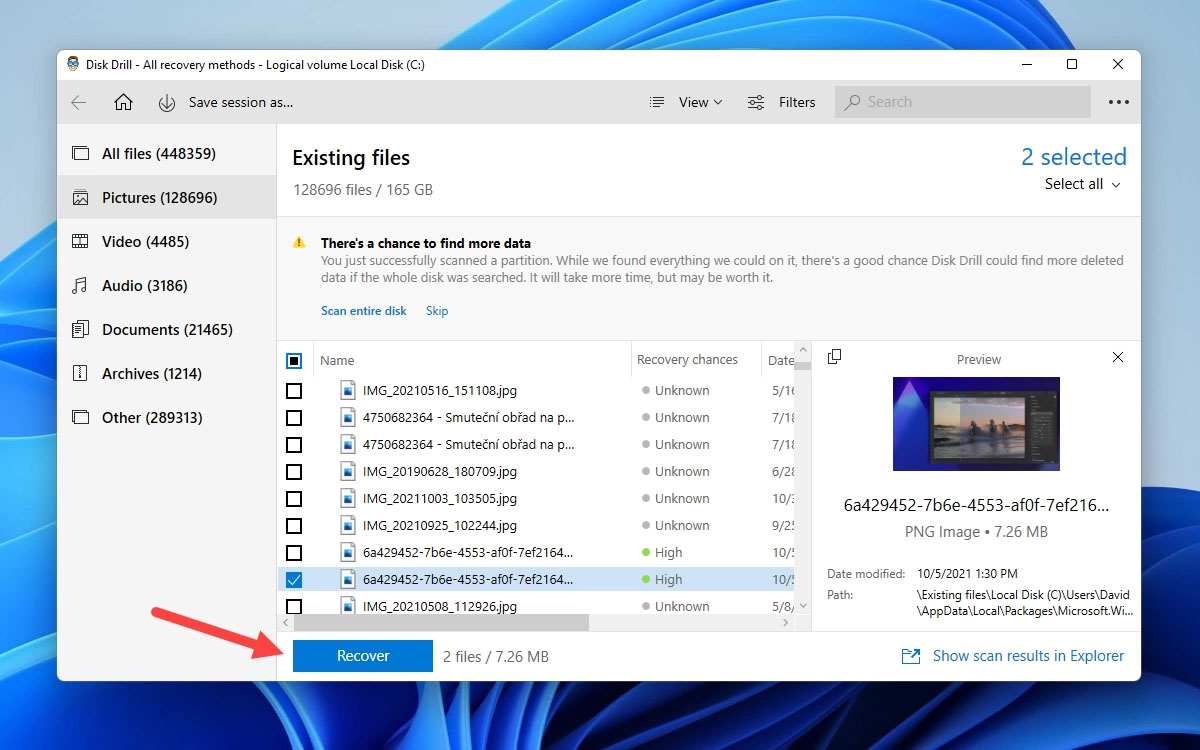Viewport: 1200px width, 750px height.
Task: Open Save session as...
Action: coord(241,102)
